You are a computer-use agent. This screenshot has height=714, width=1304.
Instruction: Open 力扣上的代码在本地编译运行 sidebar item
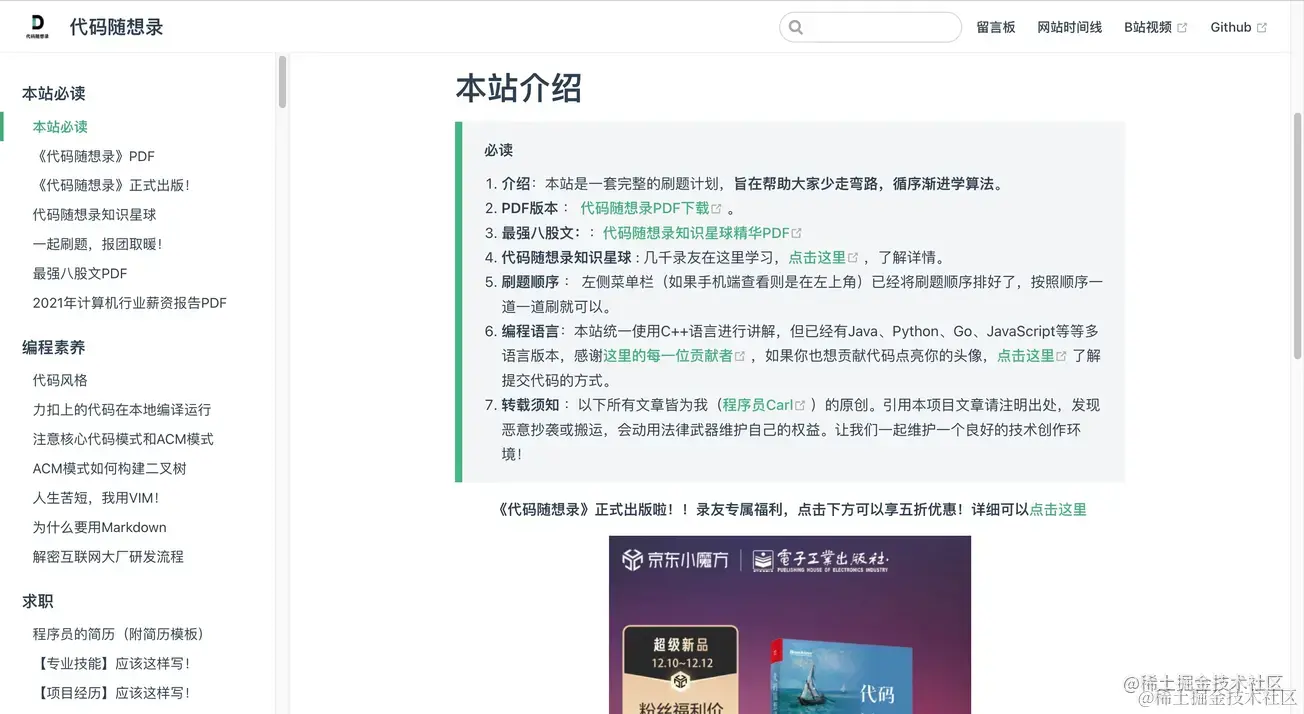pos(122,410)
